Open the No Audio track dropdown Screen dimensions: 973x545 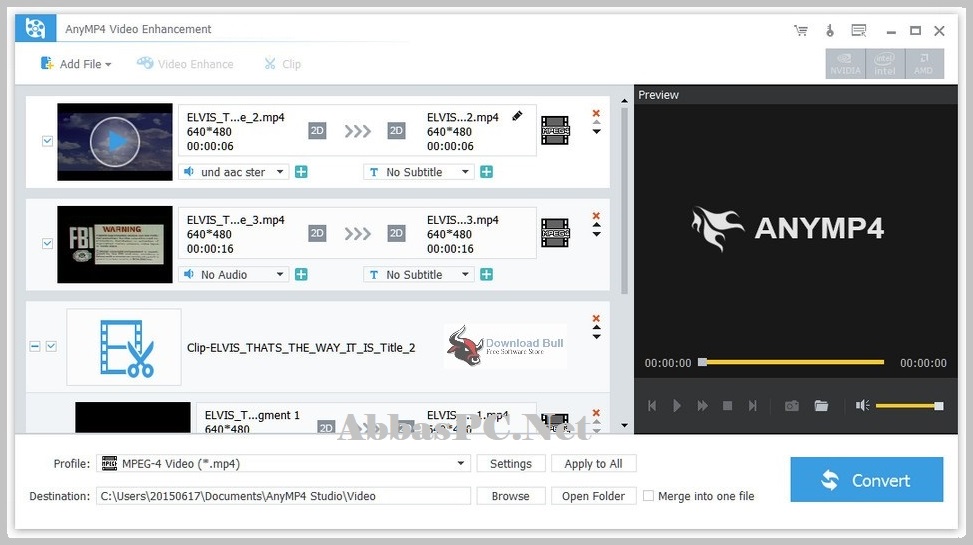click(234, 274)
